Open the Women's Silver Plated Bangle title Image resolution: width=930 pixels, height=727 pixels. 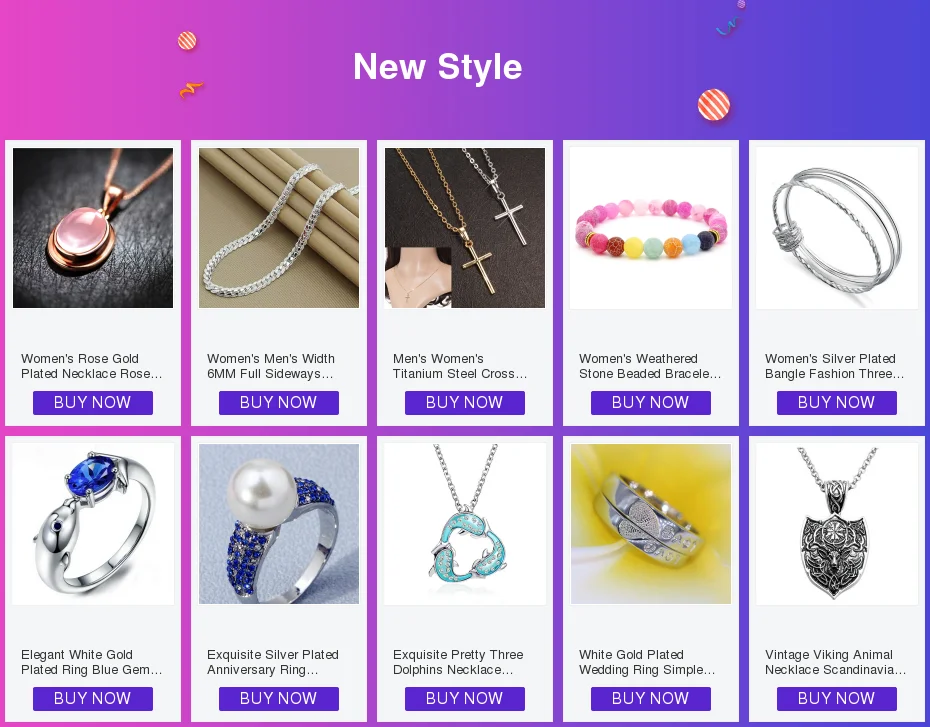(x=835, y=366)
